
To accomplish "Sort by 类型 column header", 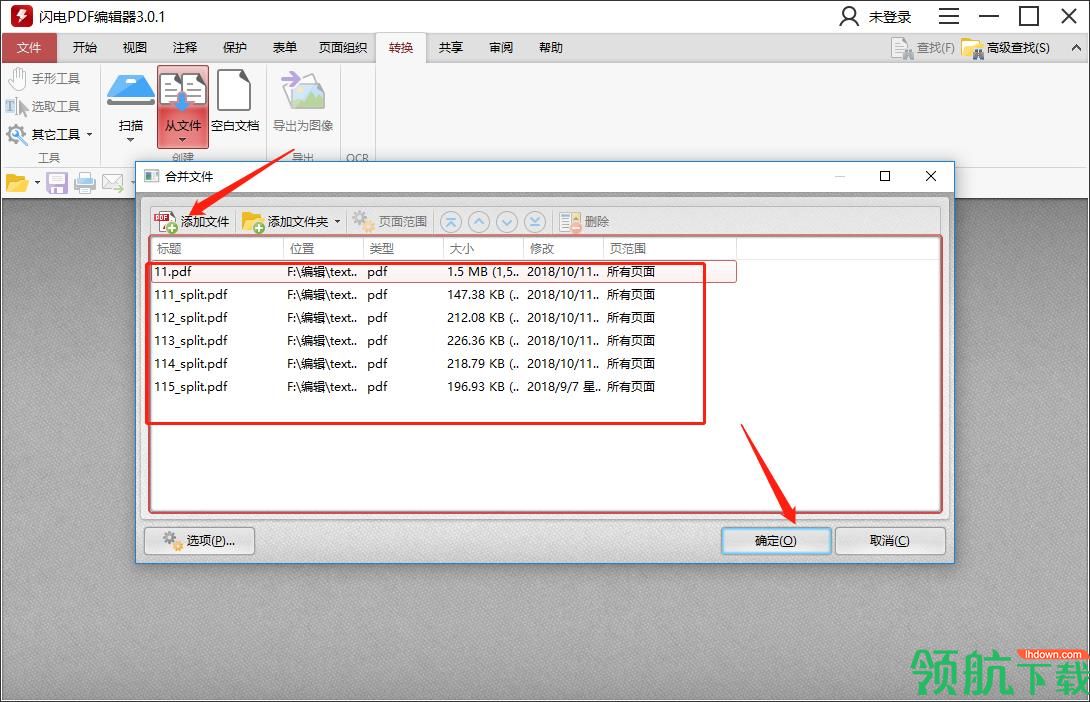I will click(x=403, y=249).
